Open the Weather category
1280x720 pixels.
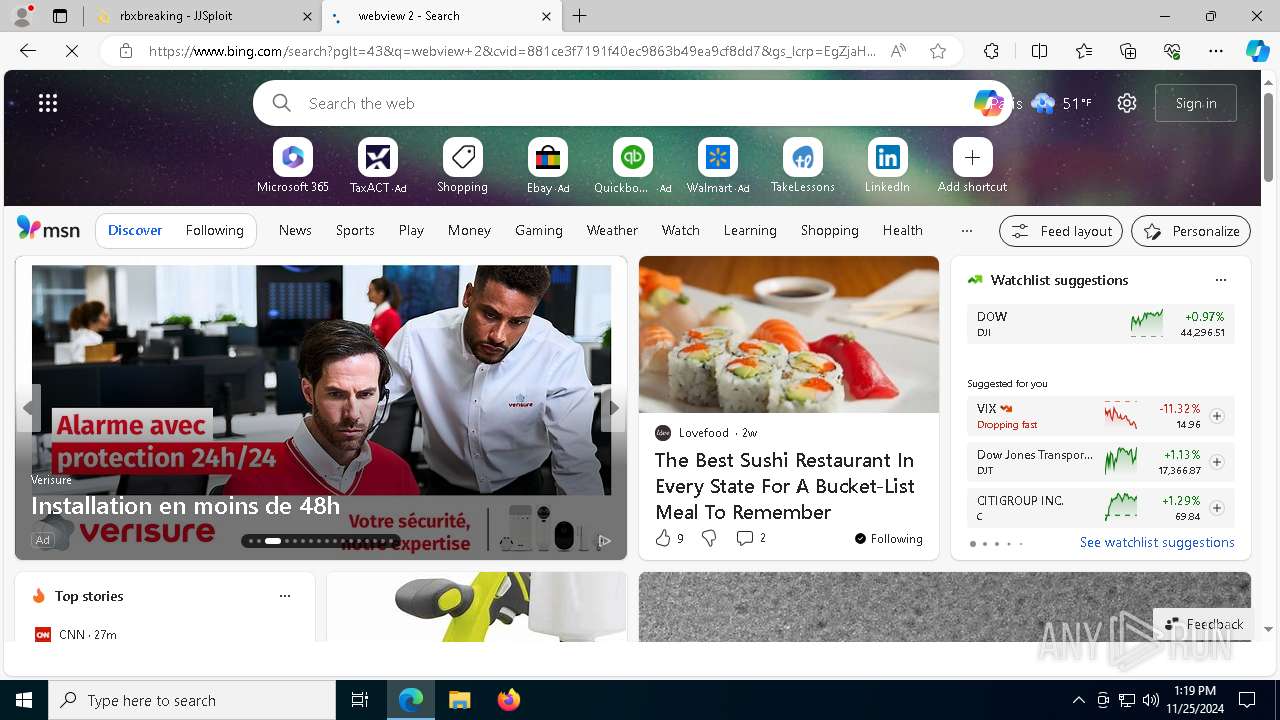(x=612, y=230)
